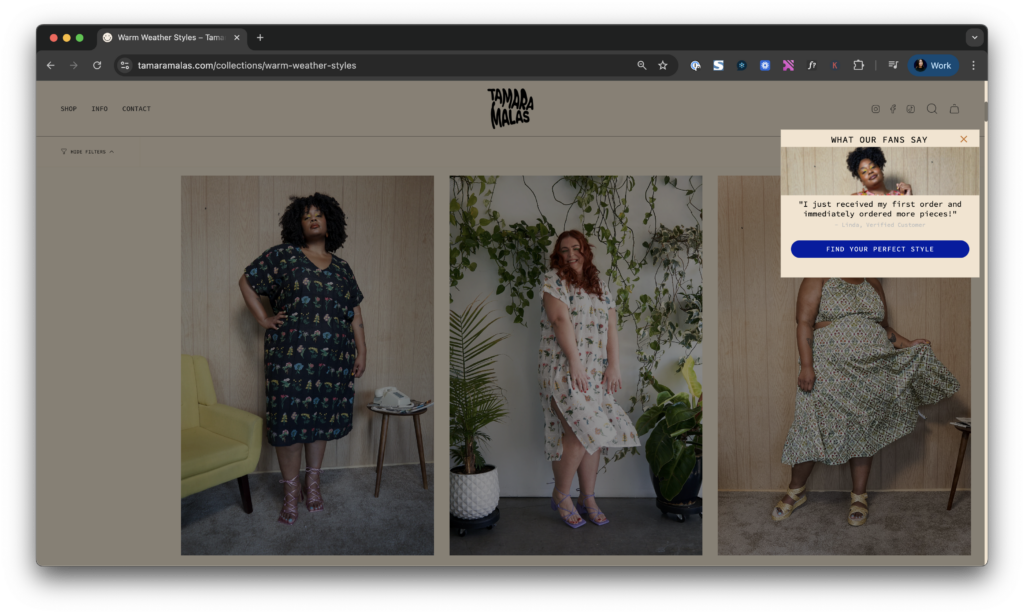This screenshot has height=614, width=1024.
Task: Open the TikTok icon in site header
Action: click(x=911, y=109)
